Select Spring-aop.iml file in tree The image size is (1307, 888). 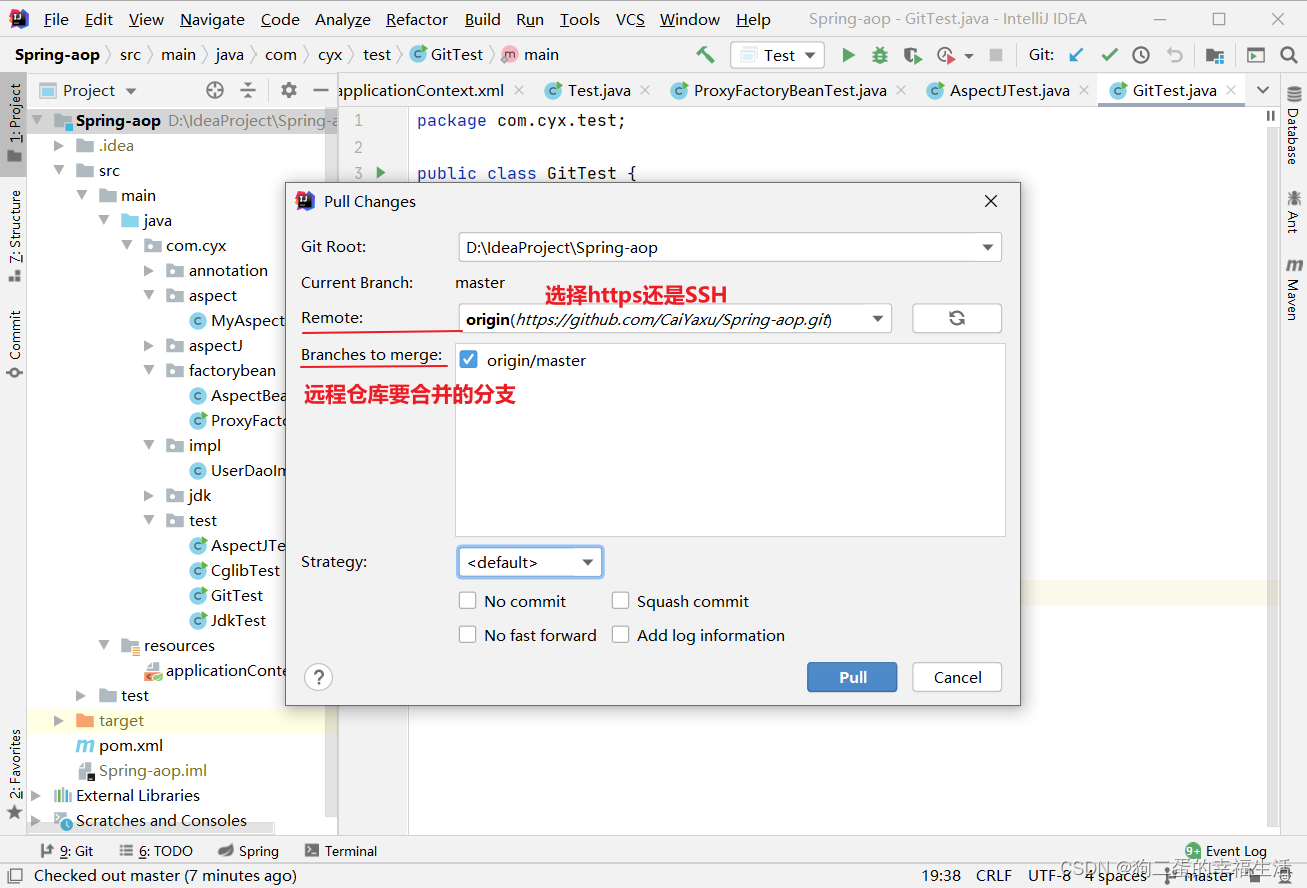153,770
